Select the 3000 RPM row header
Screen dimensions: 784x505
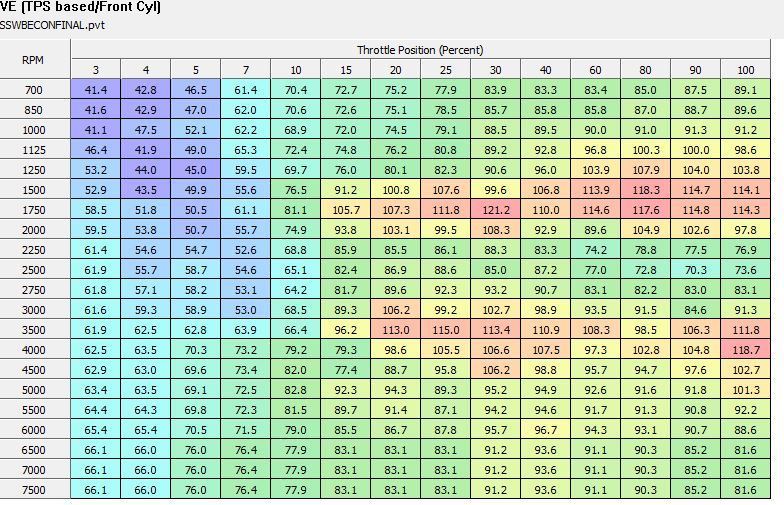pyautogui.click(x=34, y=310)
